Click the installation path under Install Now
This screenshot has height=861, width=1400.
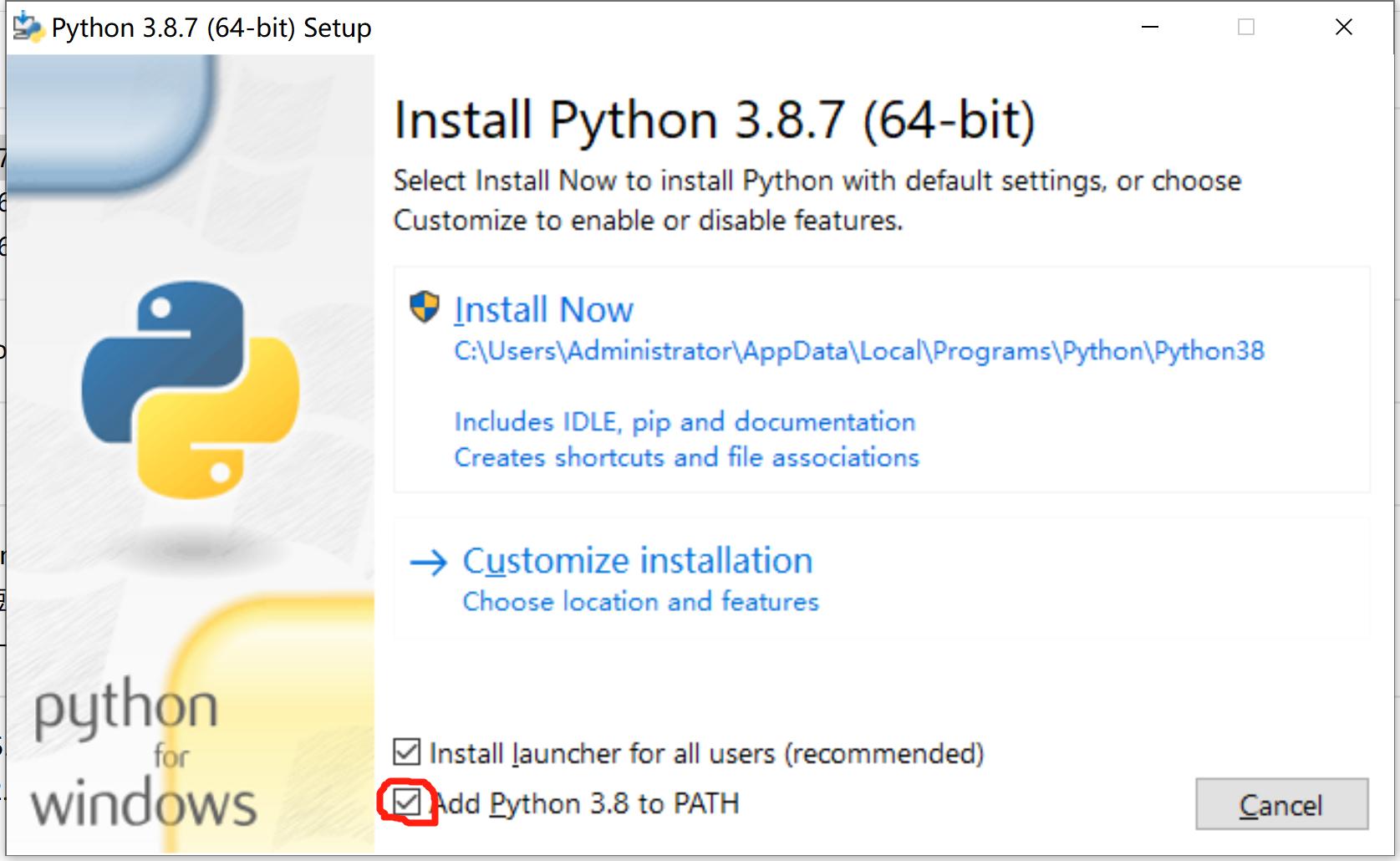(859, 351)
